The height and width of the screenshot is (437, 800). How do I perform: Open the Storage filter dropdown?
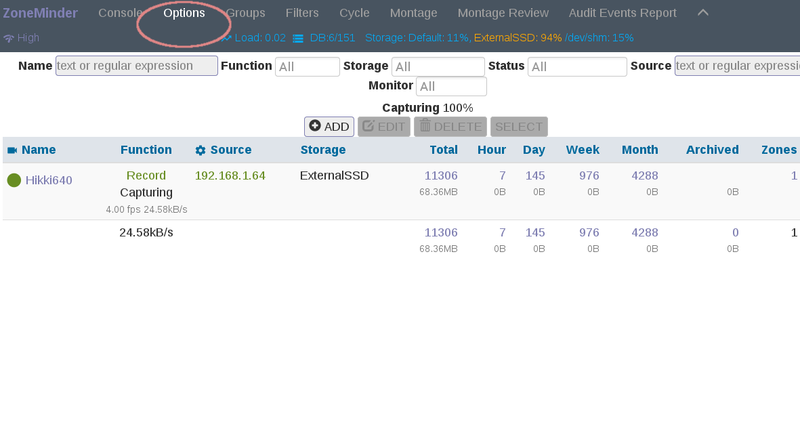pyautogui.click(x=438, y=66)
